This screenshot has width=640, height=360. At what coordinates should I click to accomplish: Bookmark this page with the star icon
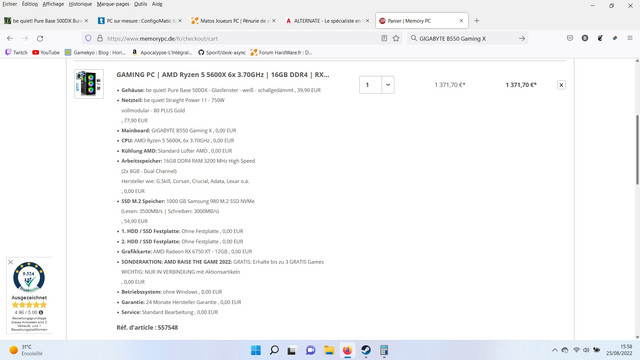pos(396,38)
